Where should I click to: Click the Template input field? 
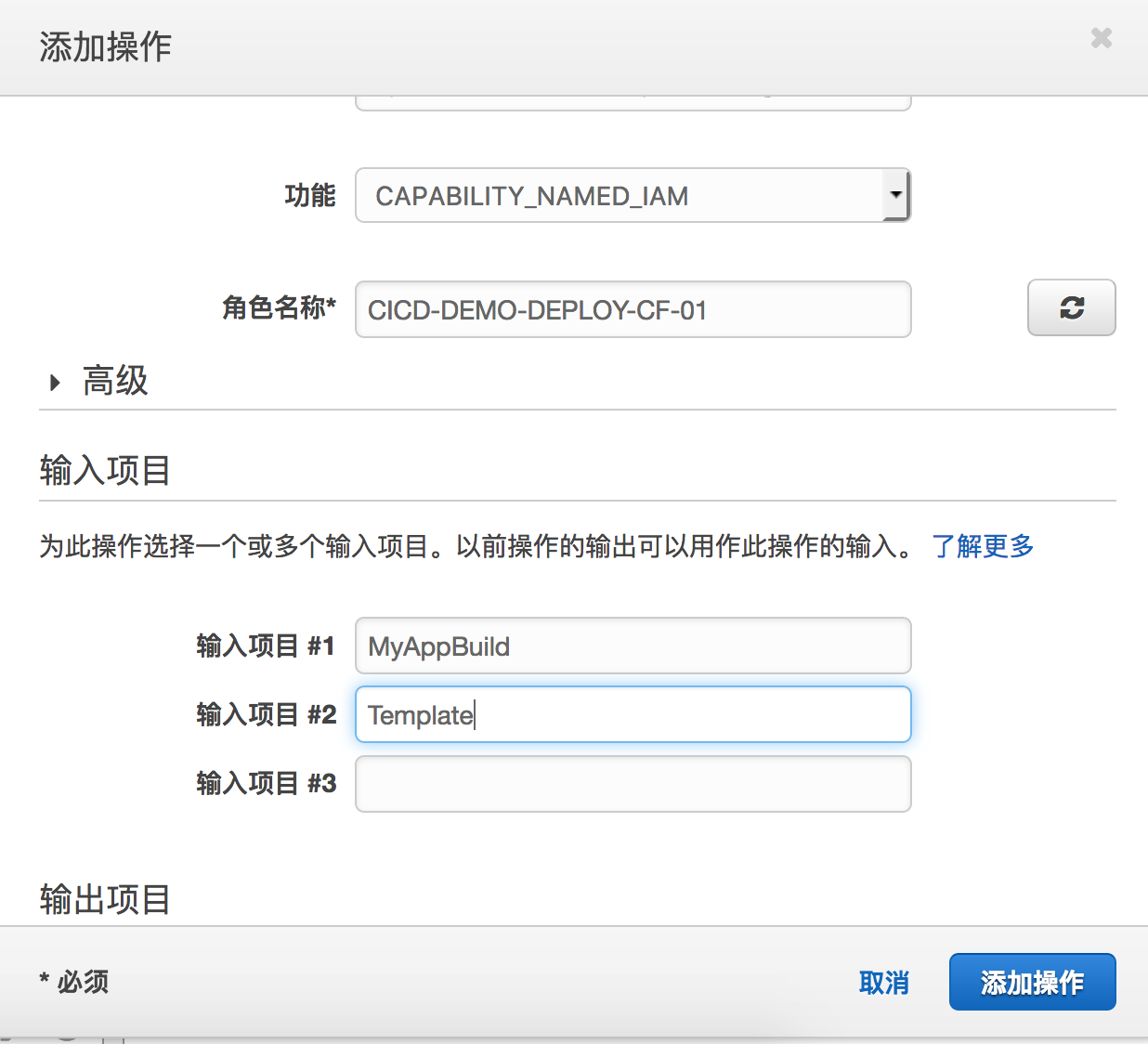[x=632, y=714]
